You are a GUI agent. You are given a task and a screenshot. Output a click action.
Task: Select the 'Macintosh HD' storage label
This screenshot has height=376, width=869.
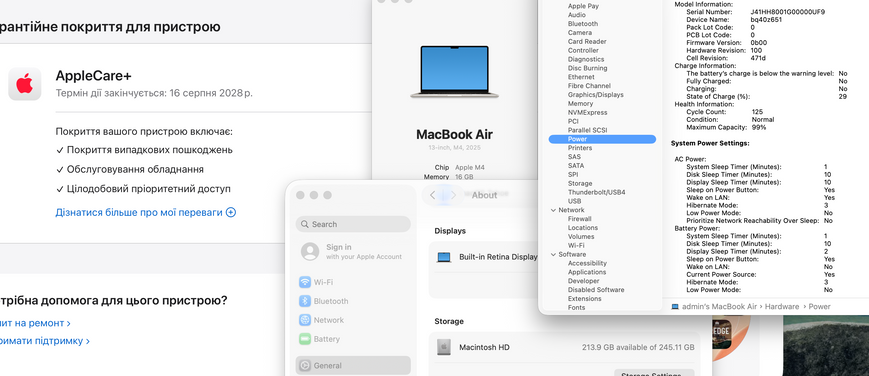[484, 347]
